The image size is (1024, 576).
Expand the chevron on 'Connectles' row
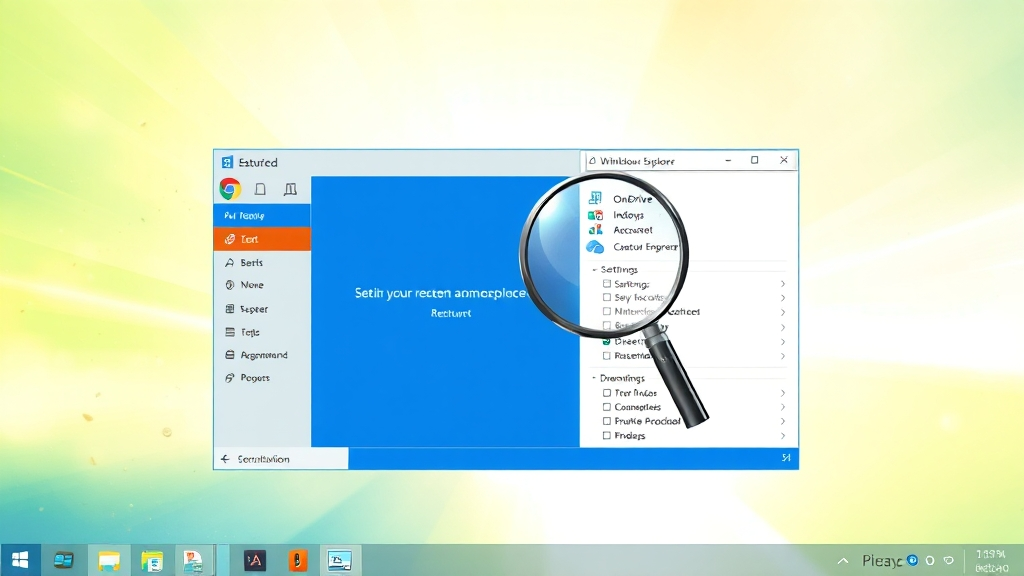(782, 407)
